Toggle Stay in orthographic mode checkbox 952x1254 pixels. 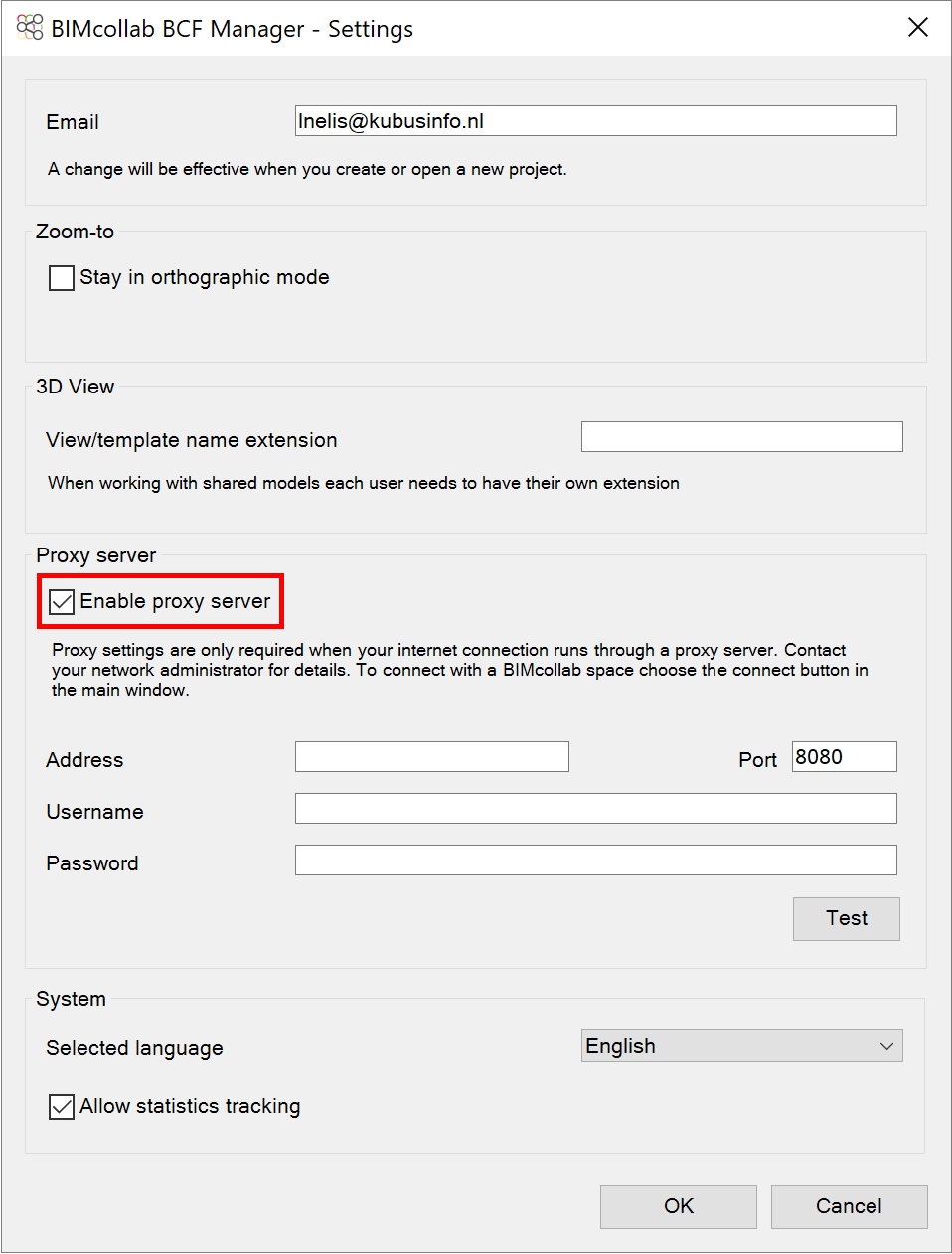point(62,277)
